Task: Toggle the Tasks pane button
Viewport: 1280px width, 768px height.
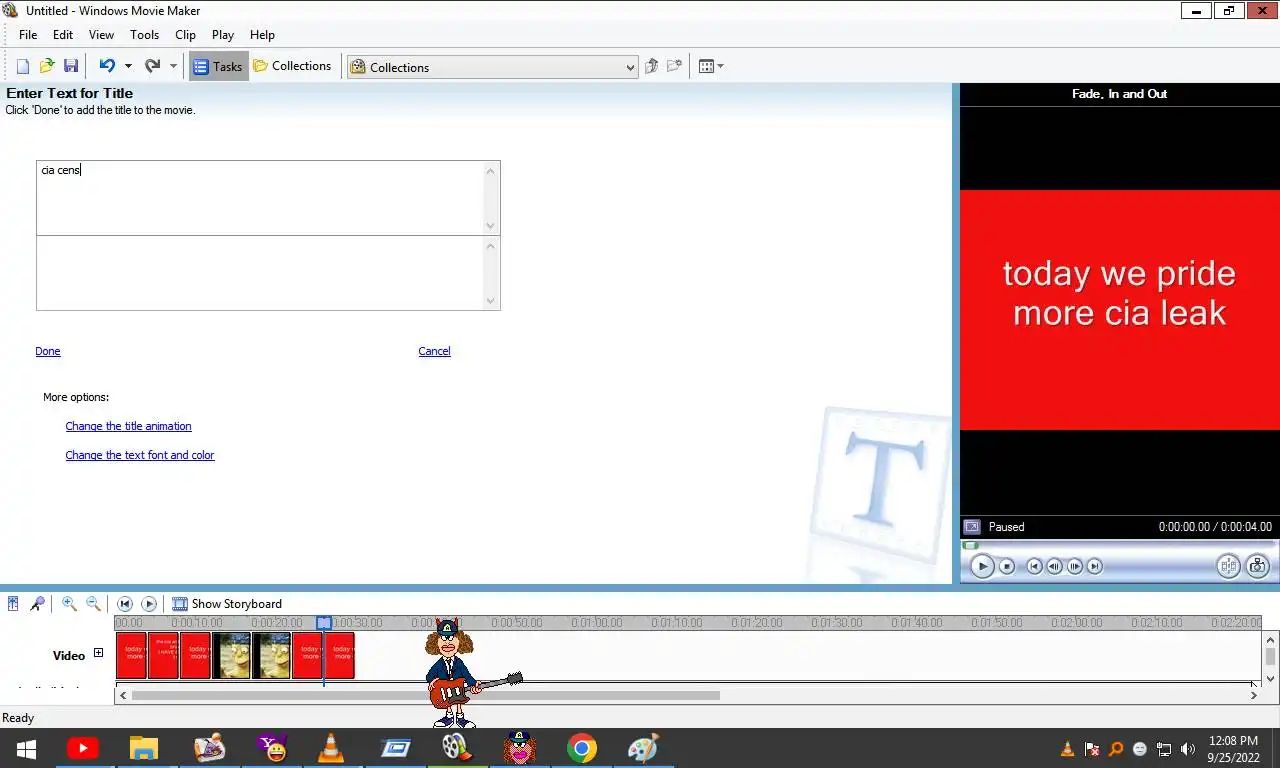Action: click(218, 66)
